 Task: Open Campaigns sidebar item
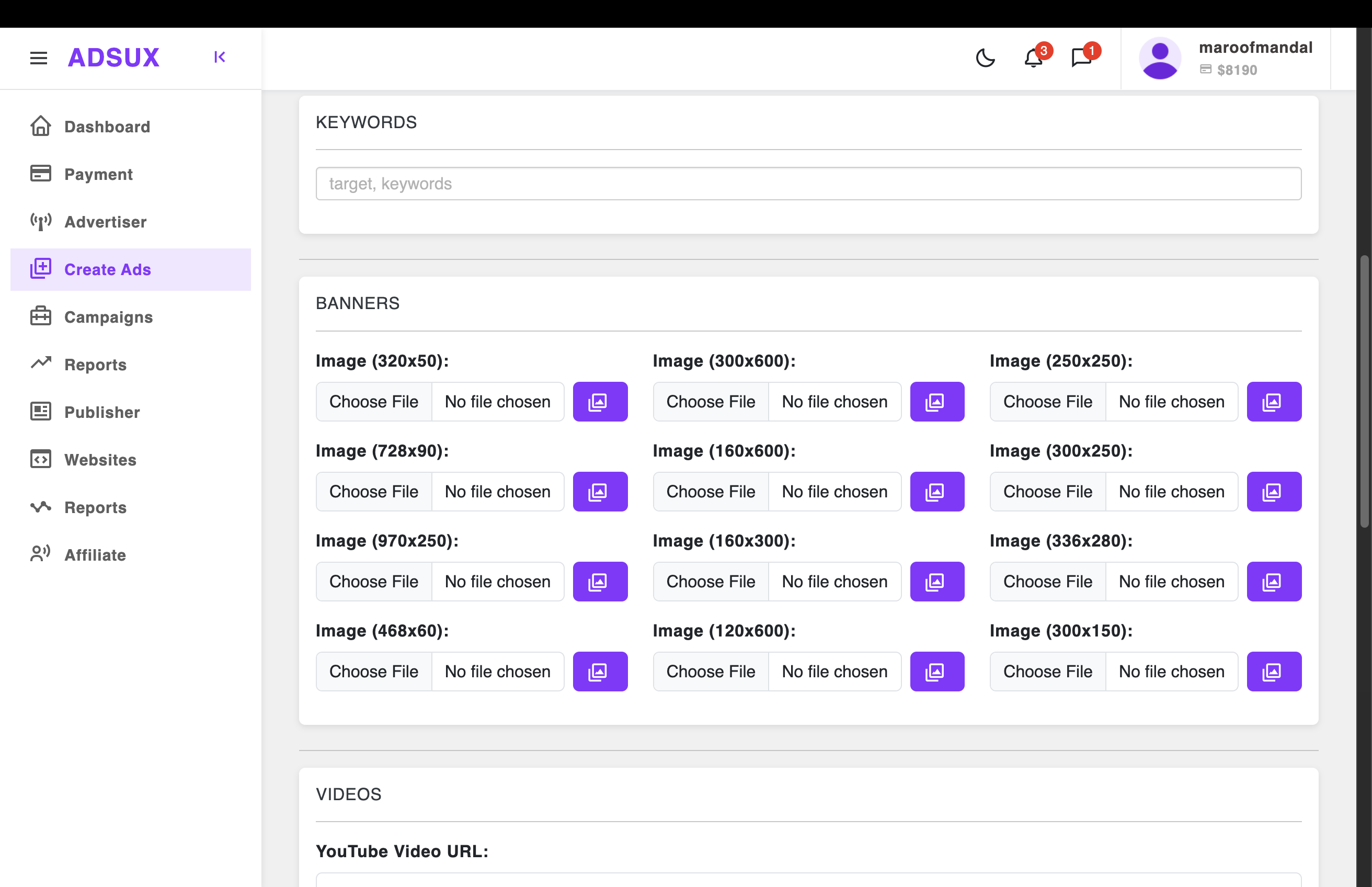click(x=108, y=317)
